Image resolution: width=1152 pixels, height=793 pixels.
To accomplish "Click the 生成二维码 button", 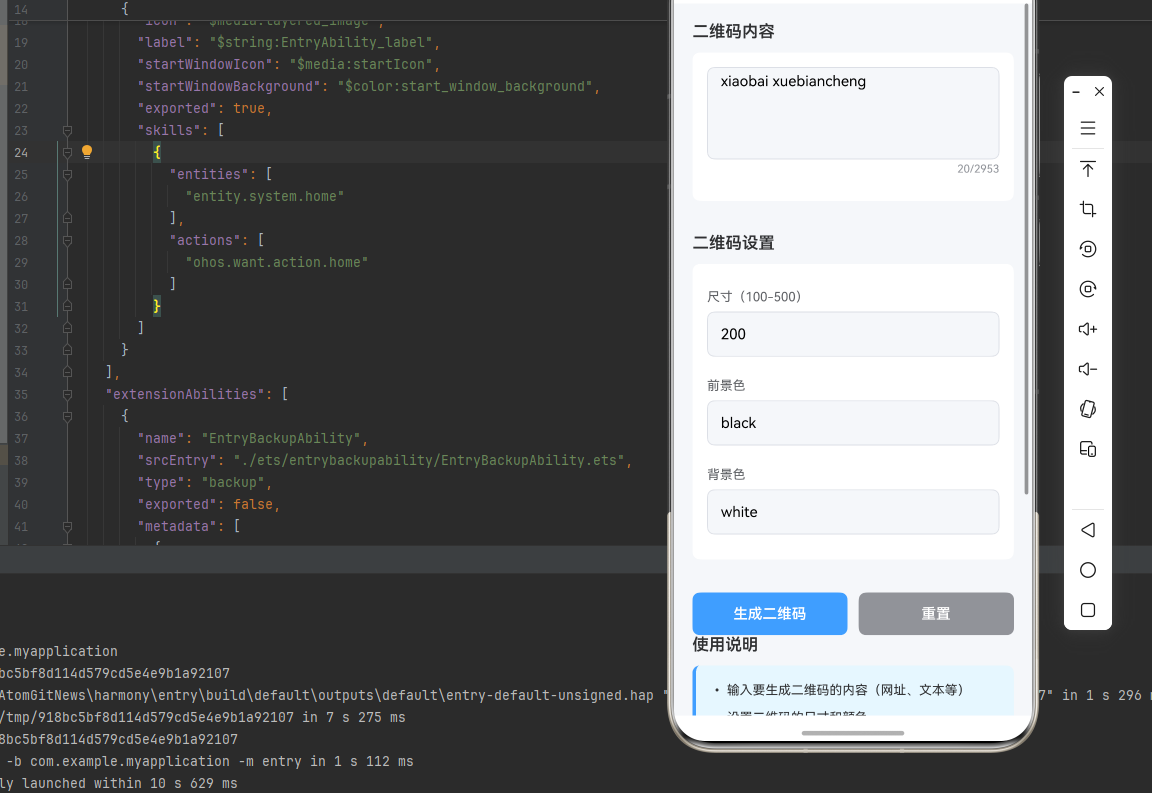I will 769,614.
